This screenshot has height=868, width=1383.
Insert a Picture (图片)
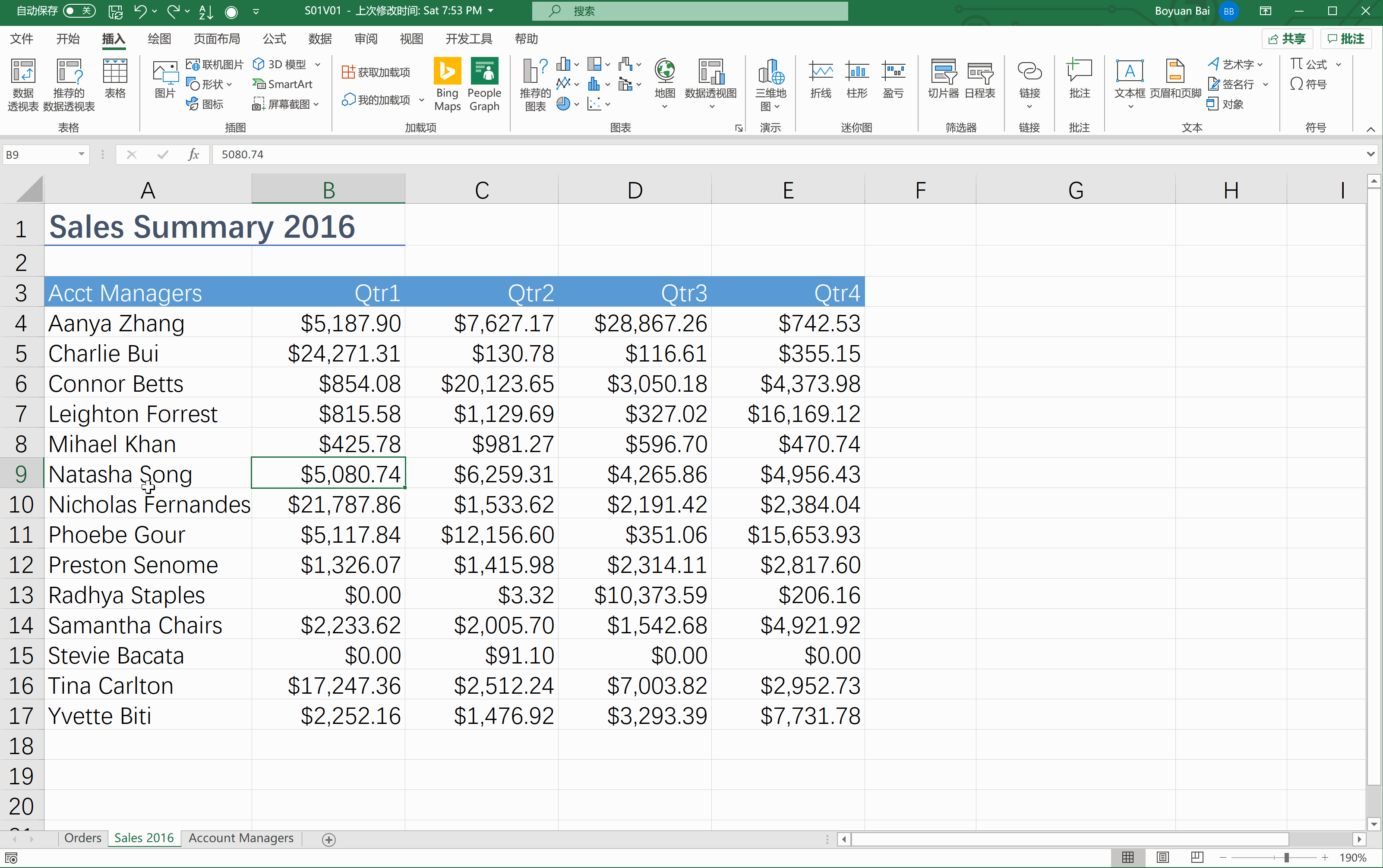point(165,79)
